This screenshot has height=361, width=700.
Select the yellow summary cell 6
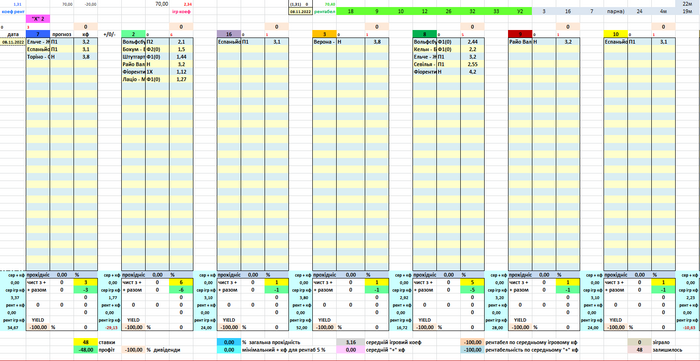181,282
